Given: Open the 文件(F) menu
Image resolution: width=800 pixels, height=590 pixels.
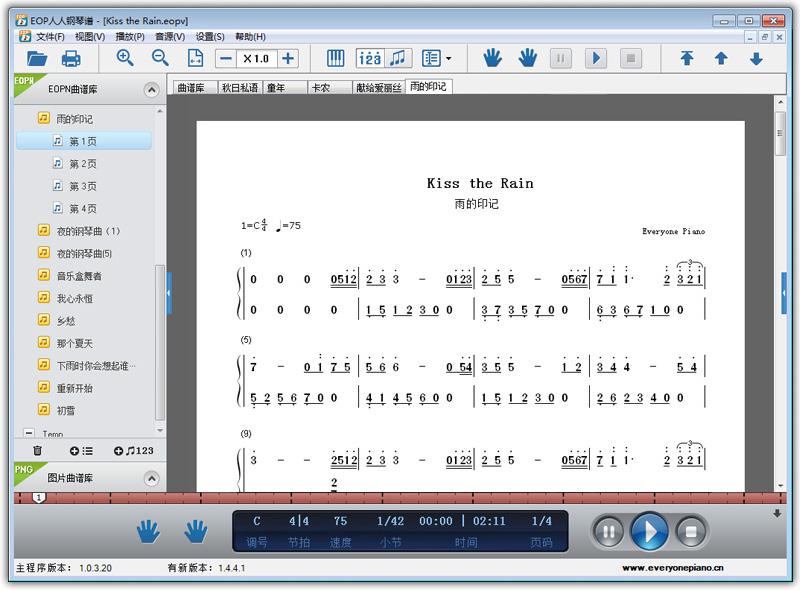Looking at the screenshot, I should [x=50, y=37].
